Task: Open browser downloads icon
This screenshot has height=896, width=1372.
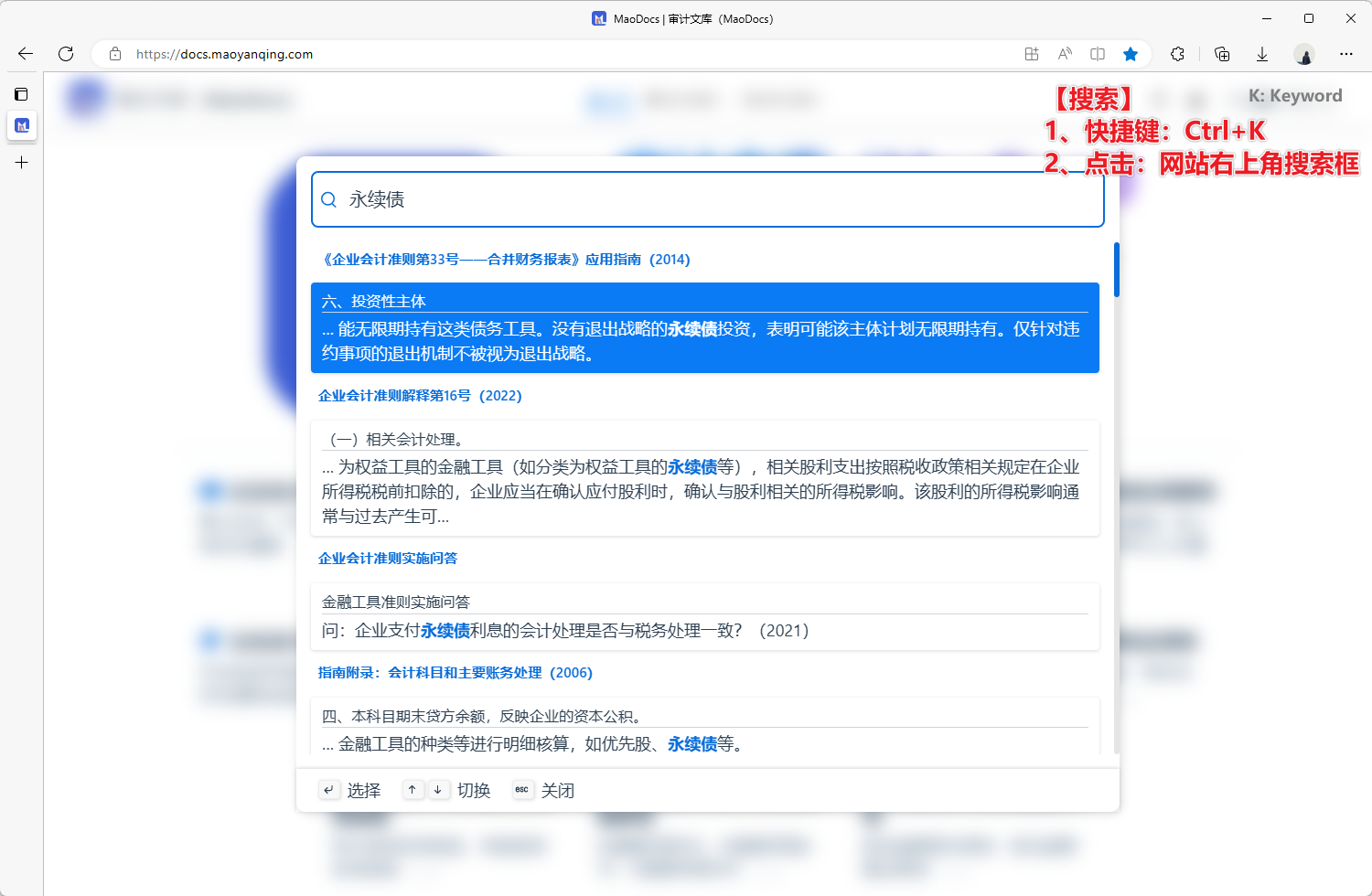Action: click(x=1262, y=54)
